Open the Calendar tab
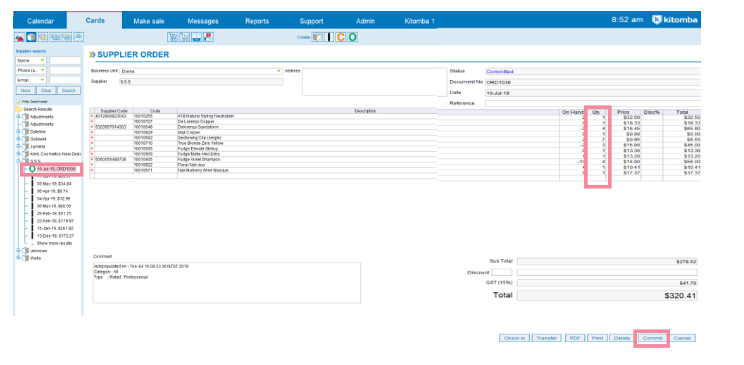 point(40,21)
